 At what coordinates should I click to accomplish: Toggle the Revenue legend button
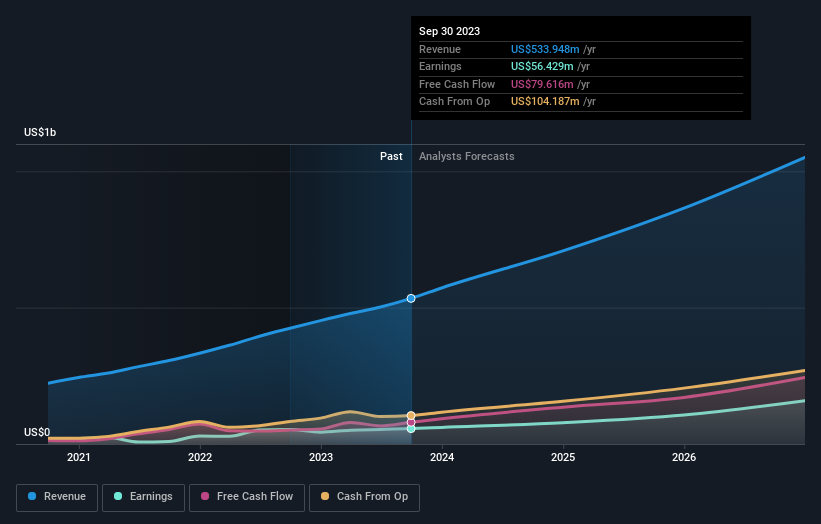(x=57, y=497)
